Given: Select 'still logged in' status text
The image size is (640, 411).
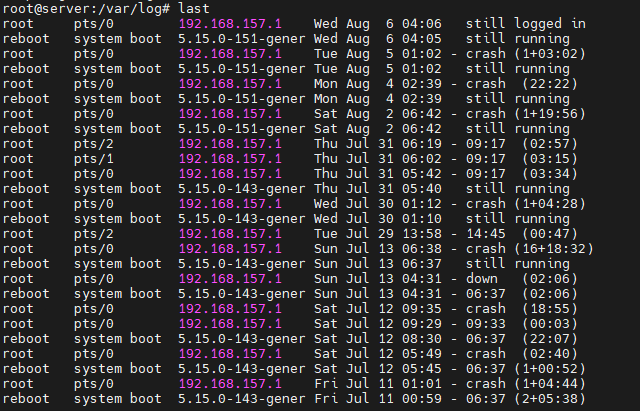Looking at the screenshot, I should tap(526, 24).
